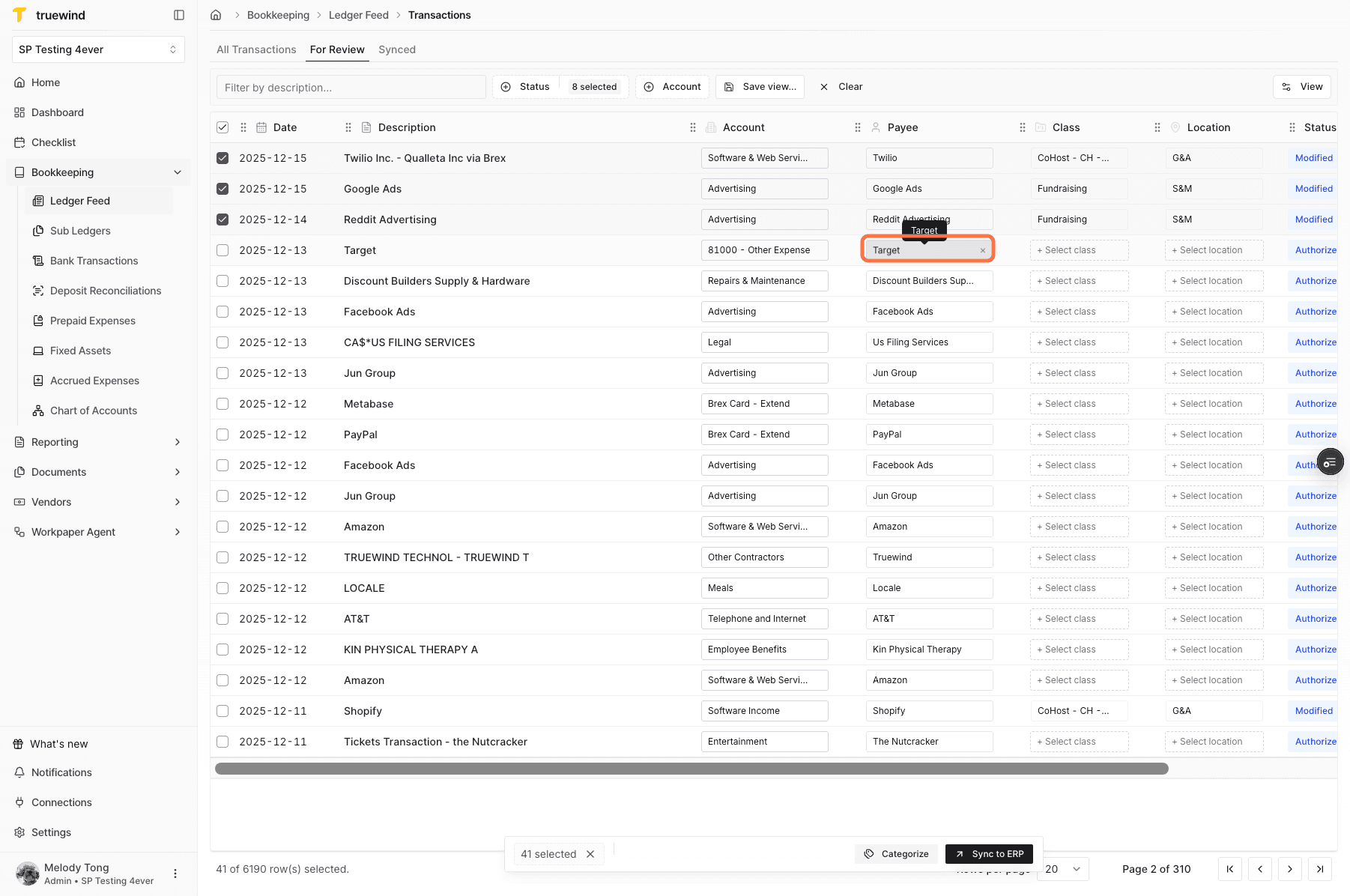Go to the first page

click(1230, 869)
